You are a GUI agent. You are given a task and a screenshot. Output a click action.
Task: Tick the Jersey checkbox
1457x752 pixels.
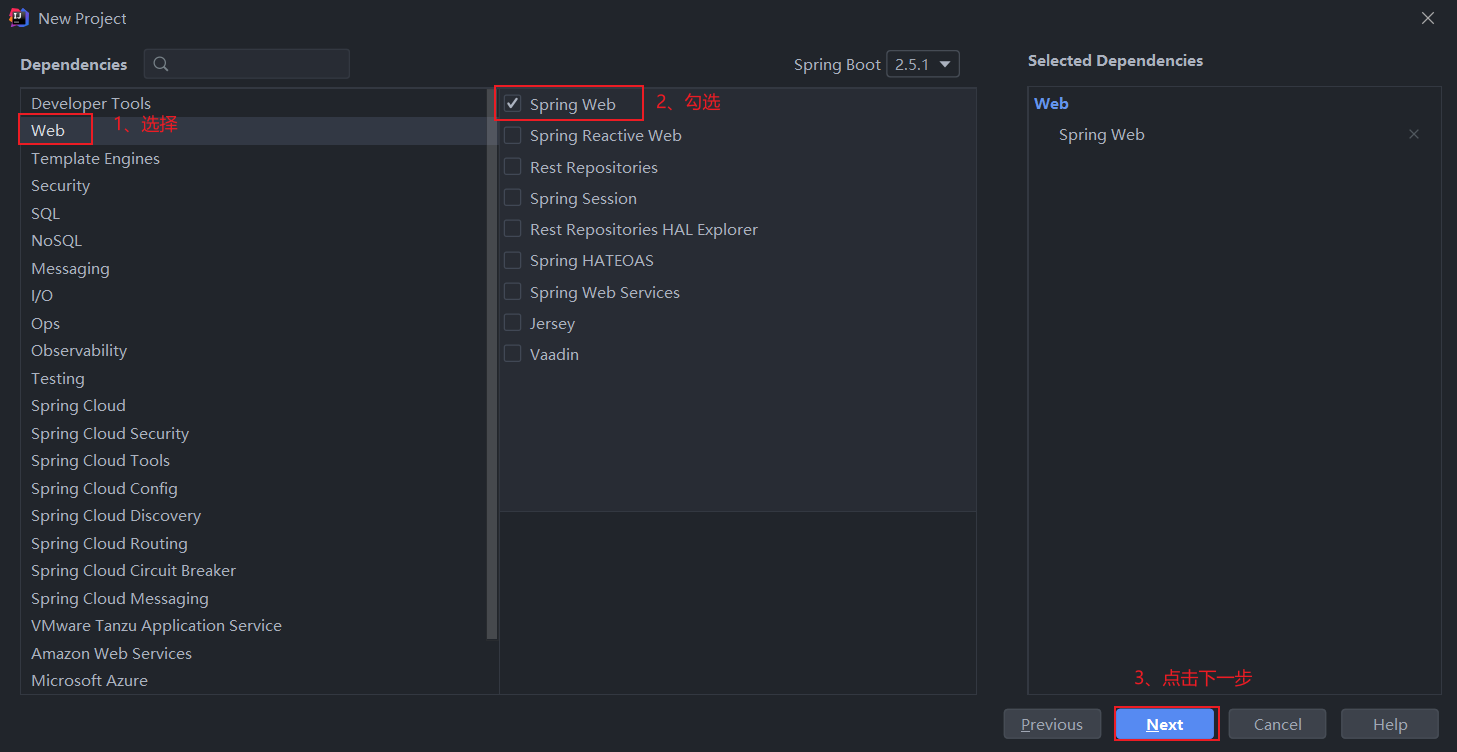(x=513, y=323)
